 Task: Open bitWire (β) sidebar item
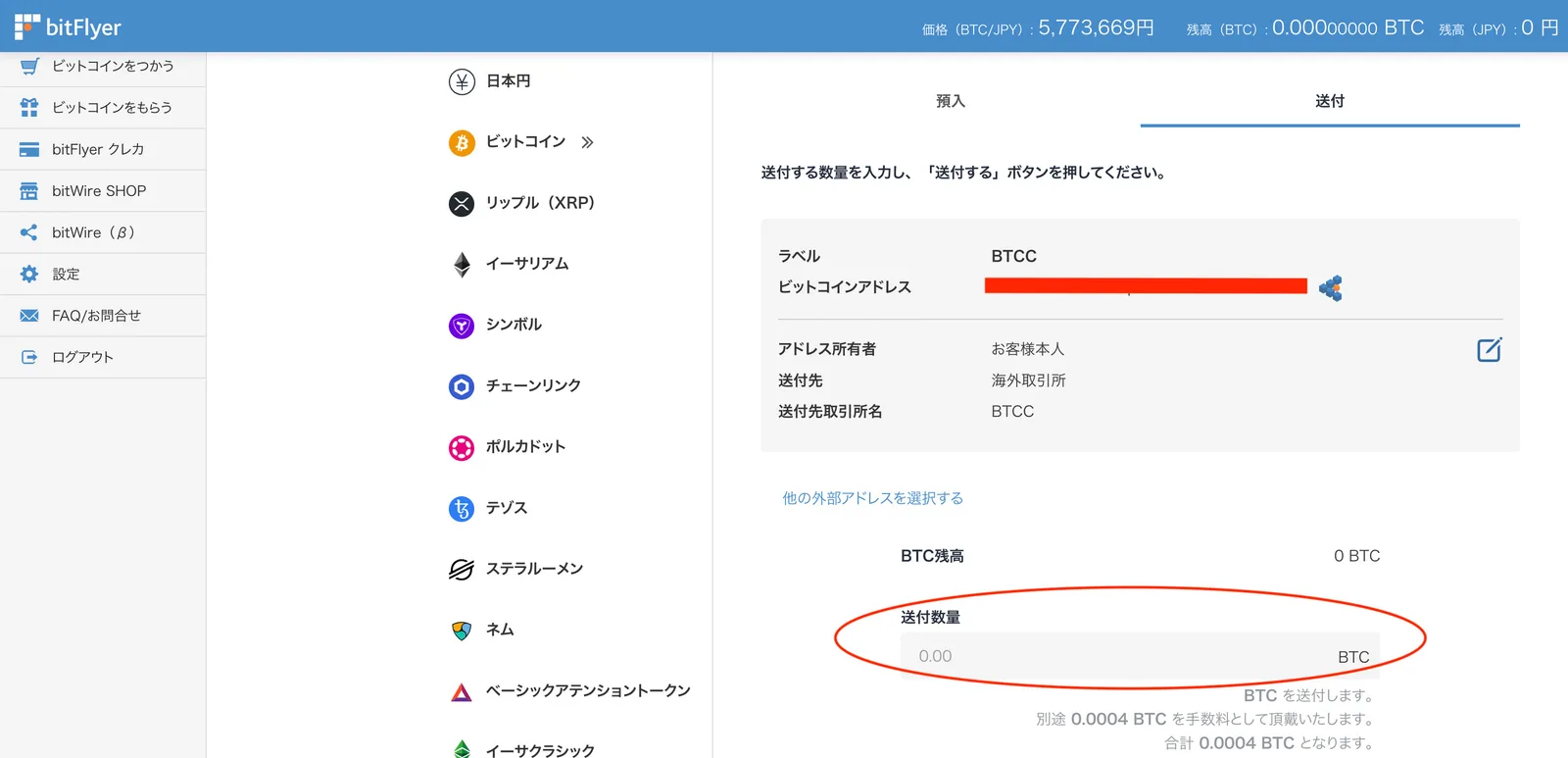(x=103, y=232)
